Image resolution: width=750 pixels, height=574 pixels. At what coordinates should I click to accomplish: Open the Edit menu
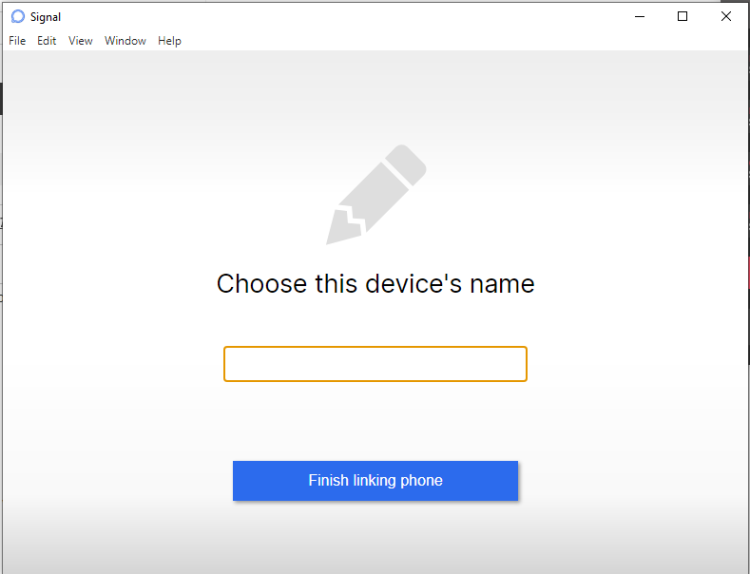[47, 41]
